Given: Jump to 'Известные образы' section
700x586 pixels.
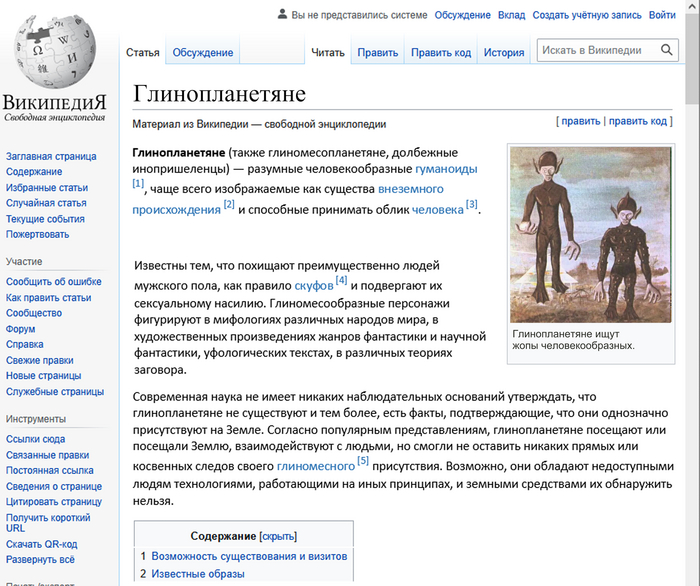Looking at the screenshot, I should [x=198, y=574].
